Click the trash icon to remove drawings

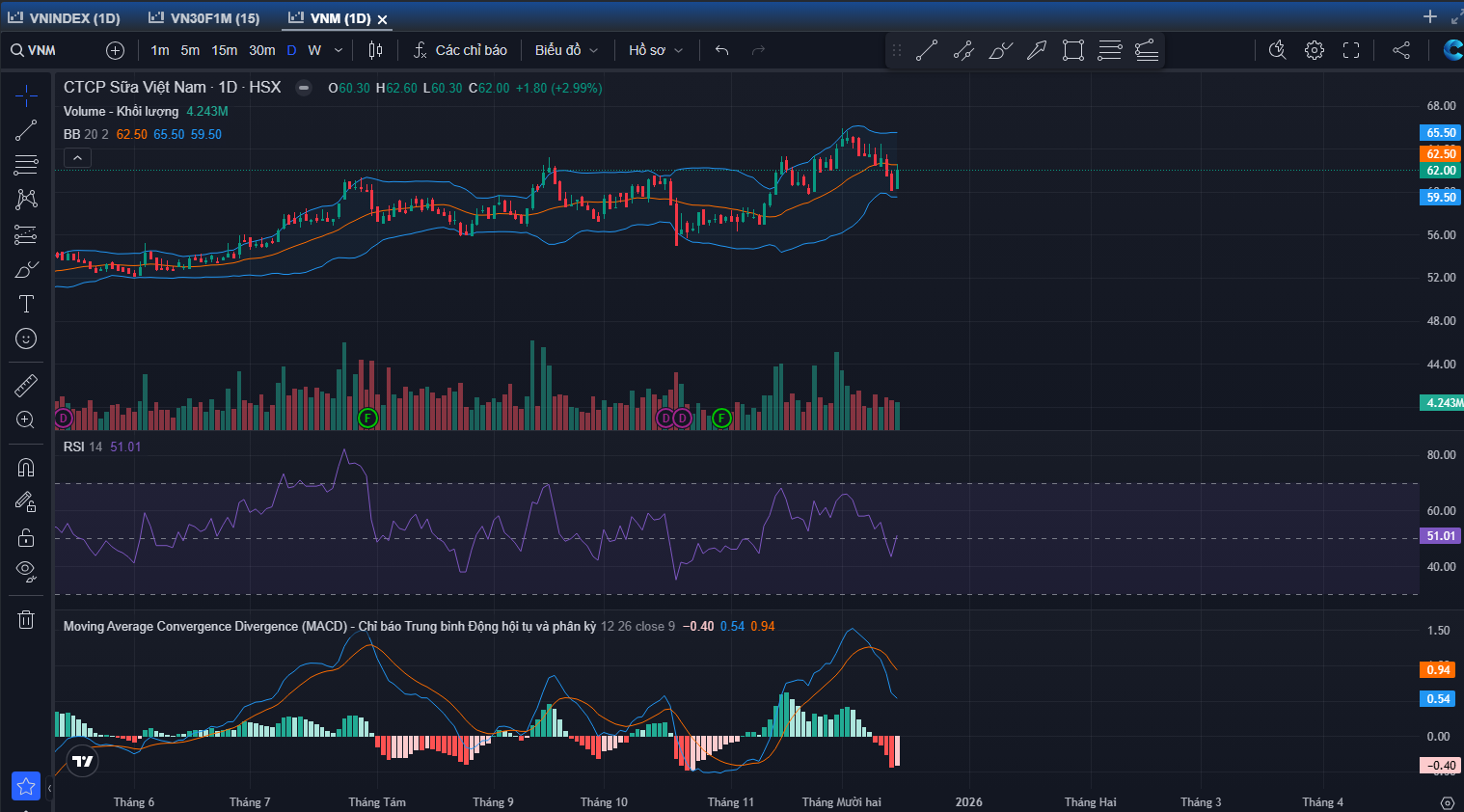(26, 619)
